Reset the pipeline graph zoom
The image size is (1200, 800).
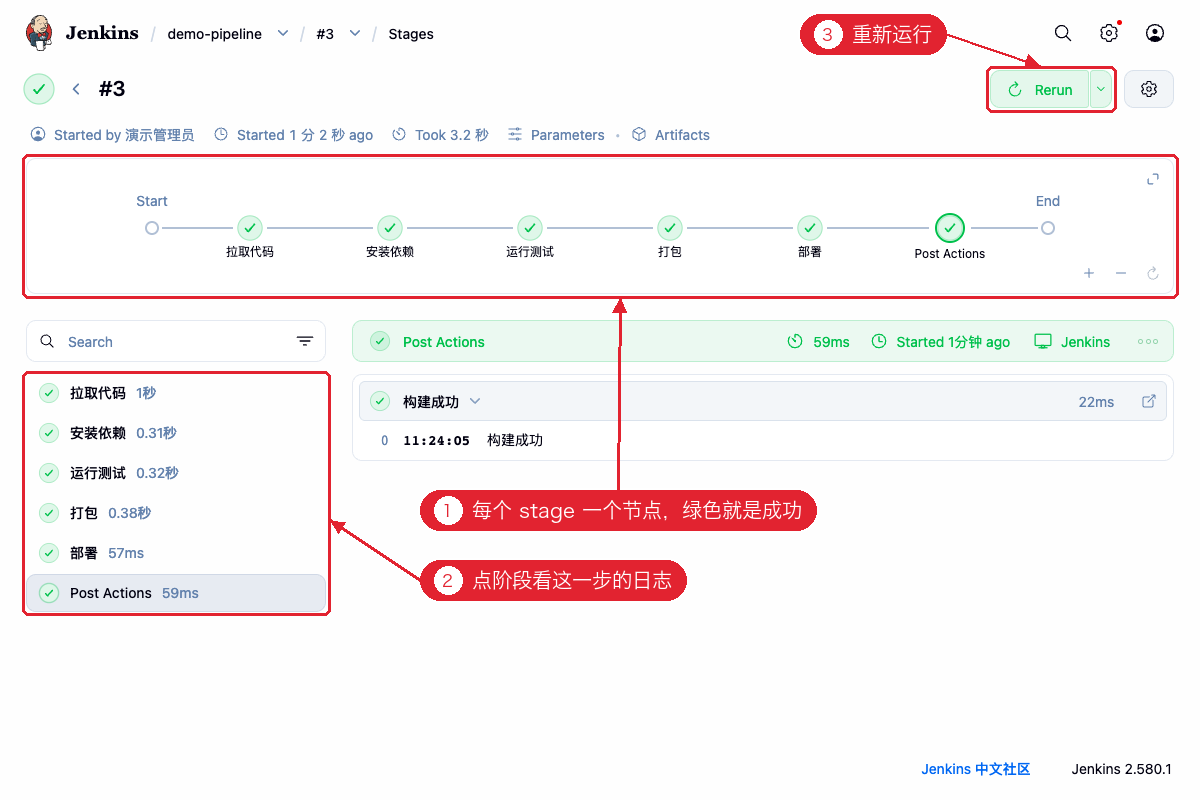[x=1153, y=273]
